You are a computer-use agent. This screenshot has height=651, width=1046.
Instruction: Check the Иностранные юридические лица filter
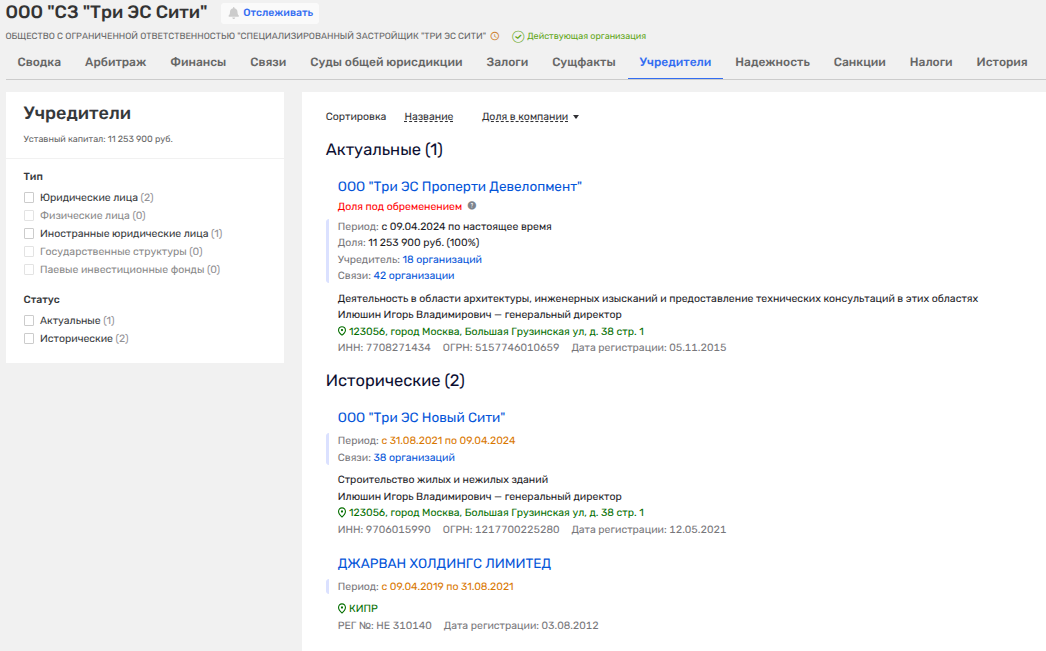coord(30,233)
